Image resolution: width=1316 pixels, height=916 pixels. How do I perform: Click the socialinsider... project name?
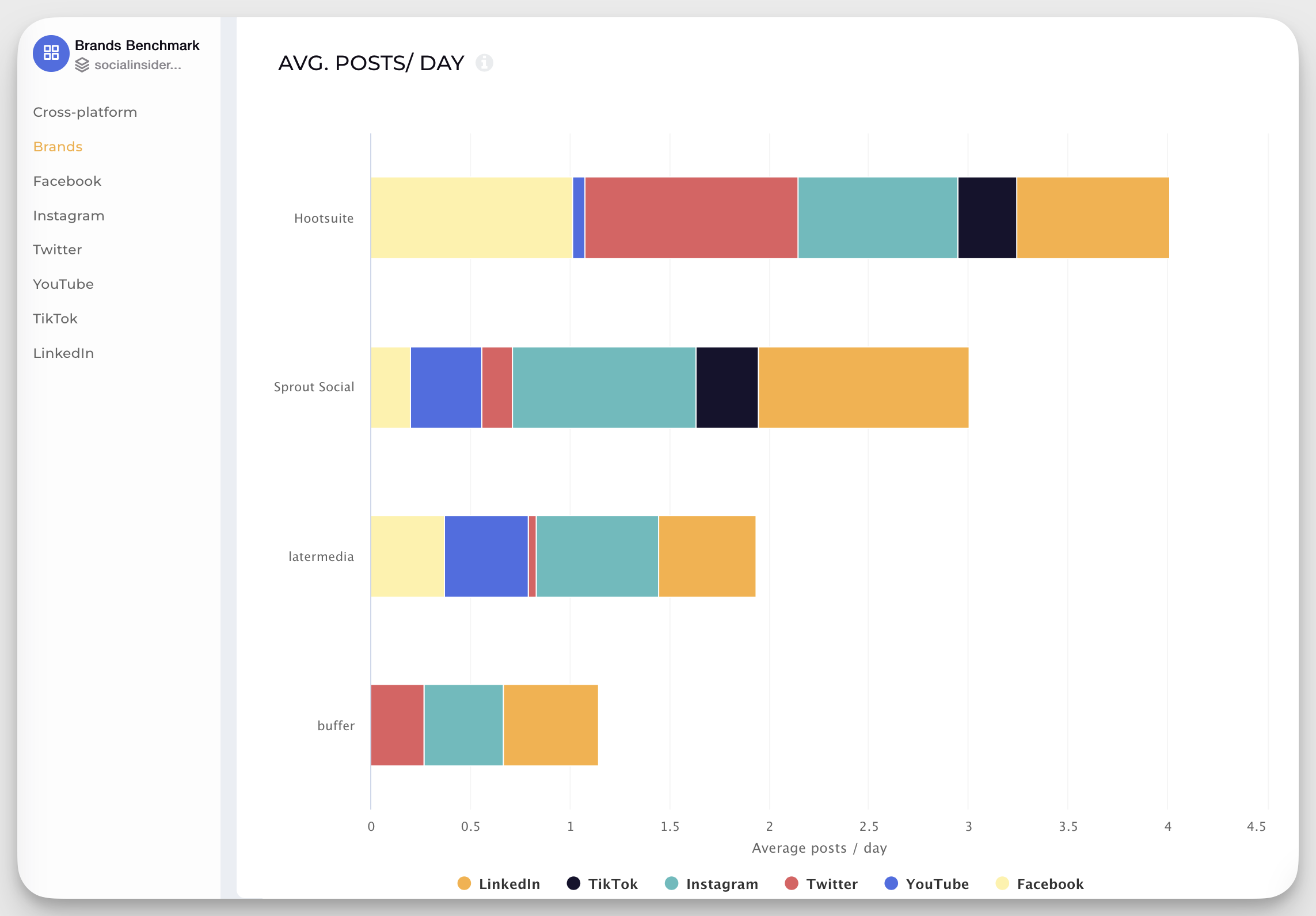[x=138, y=65]
